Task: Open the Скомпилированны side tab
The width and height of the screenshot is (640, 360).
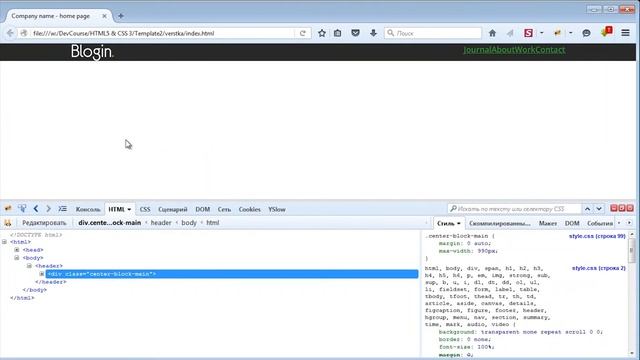Action: pos(500,223)
